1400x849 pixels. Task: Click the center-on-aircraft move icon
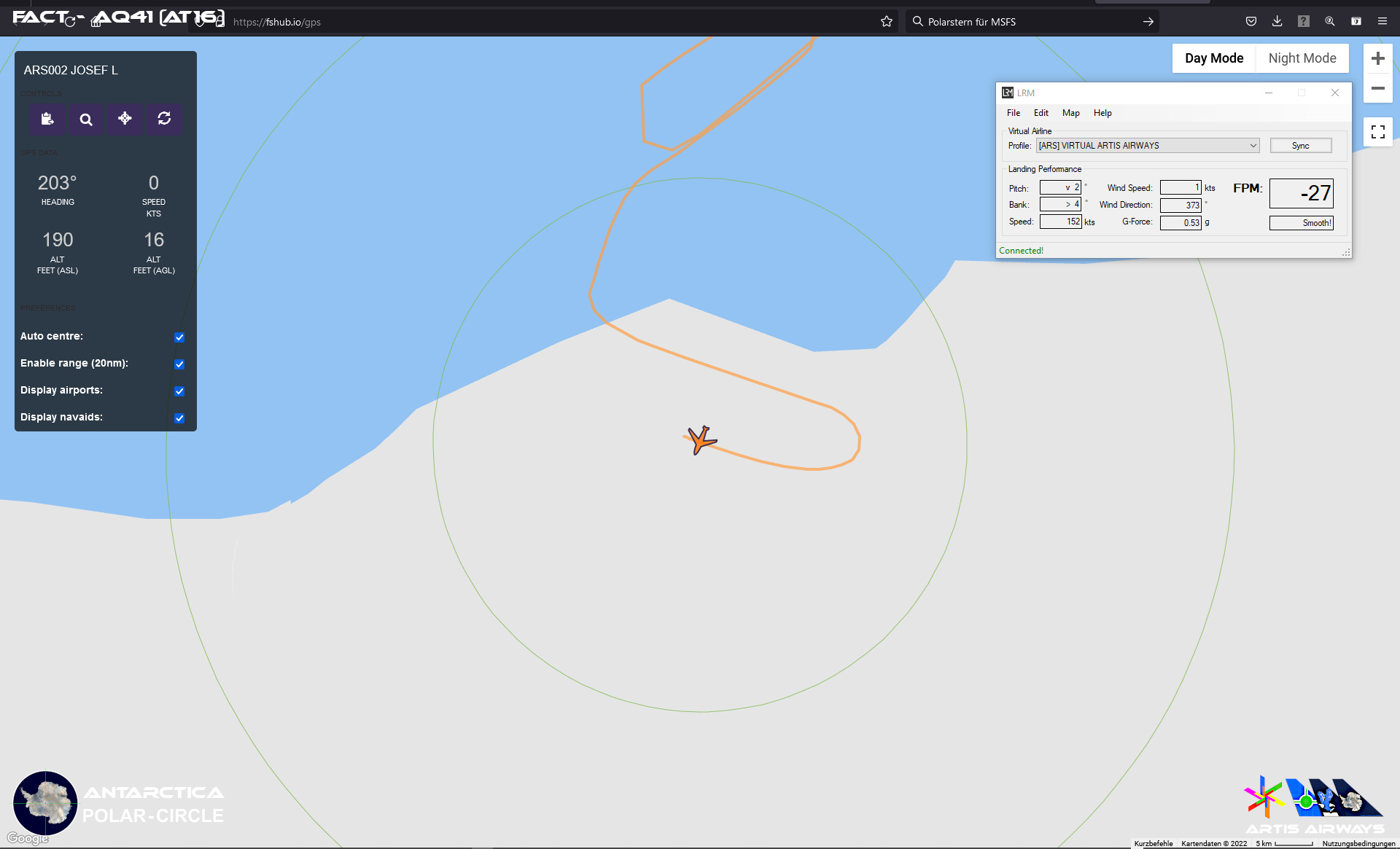click(125, 119)
